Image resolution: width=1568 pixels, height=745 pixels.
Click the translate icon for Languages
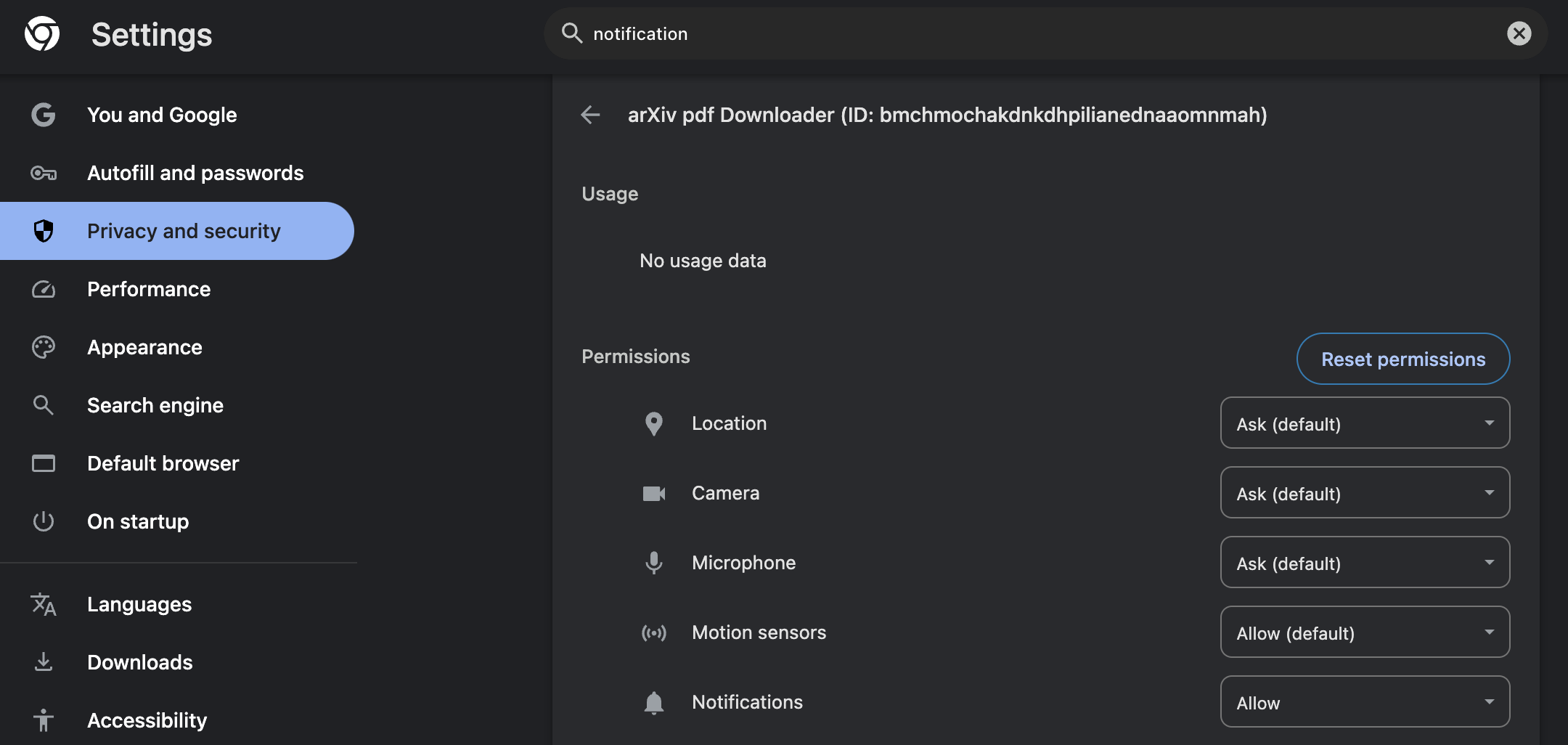pos(44,604)
